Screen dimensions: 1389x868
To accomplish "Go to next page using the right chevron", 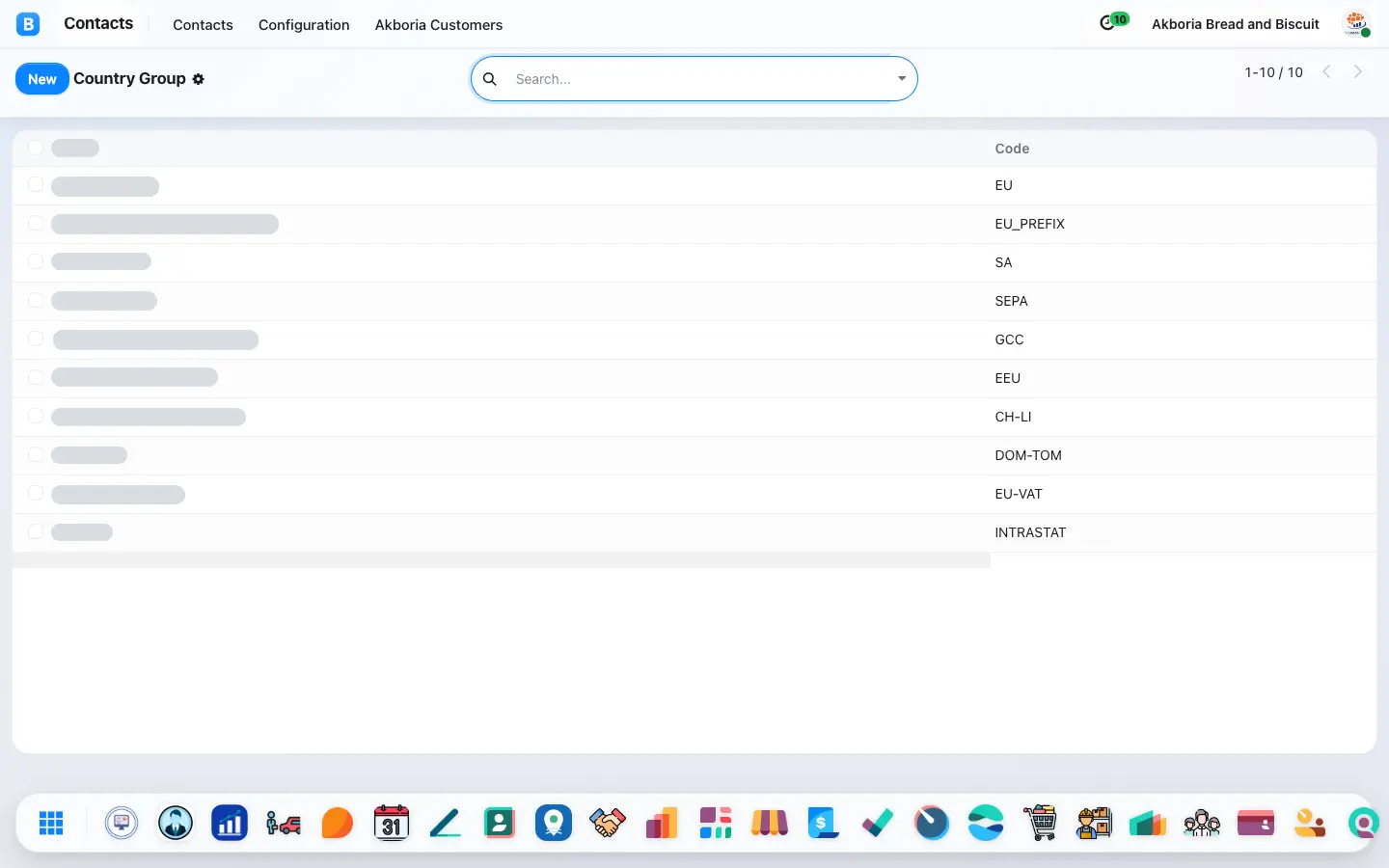I will click(1358, 71).
